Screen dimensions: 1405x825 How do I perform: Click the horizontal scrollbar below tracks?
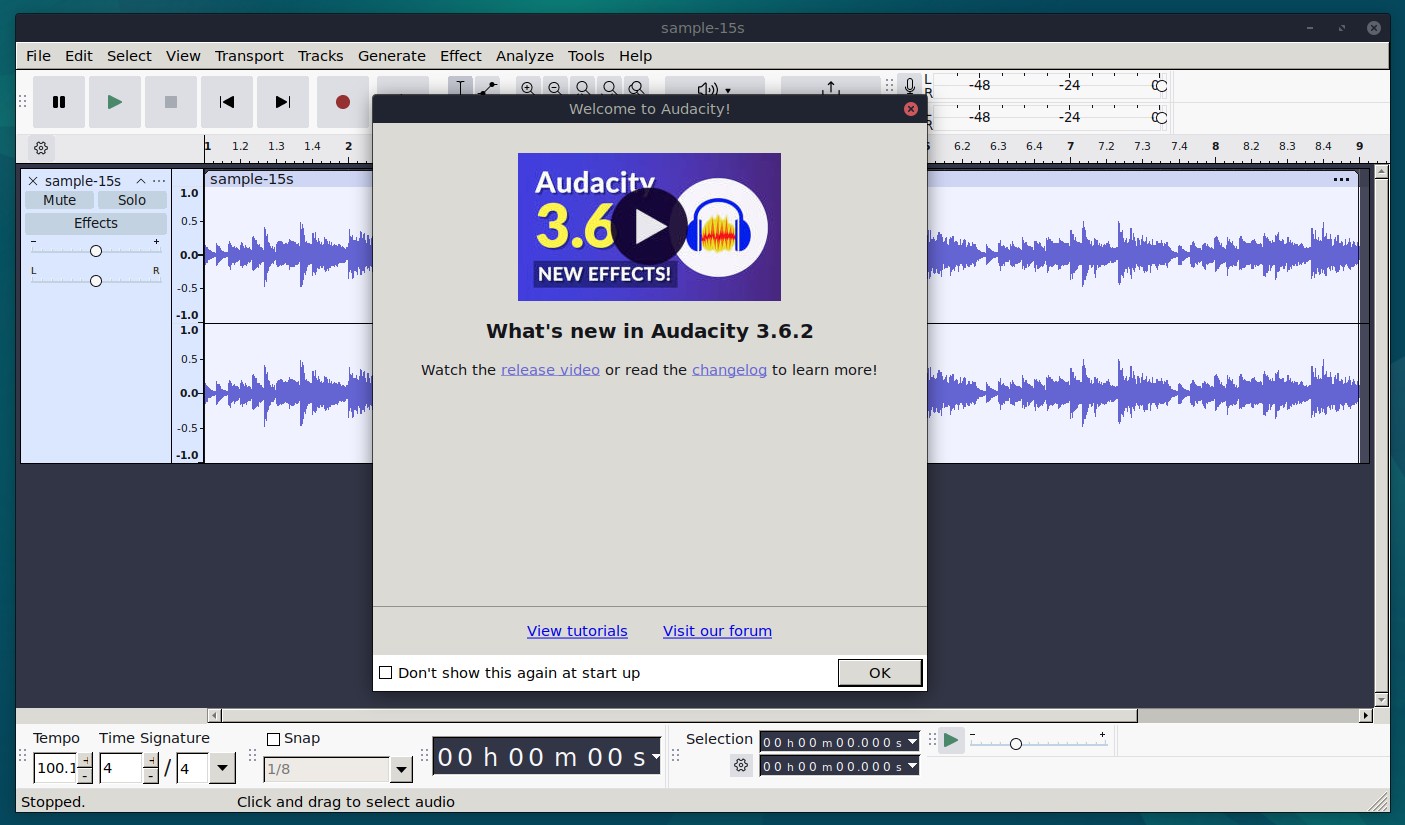679,716
